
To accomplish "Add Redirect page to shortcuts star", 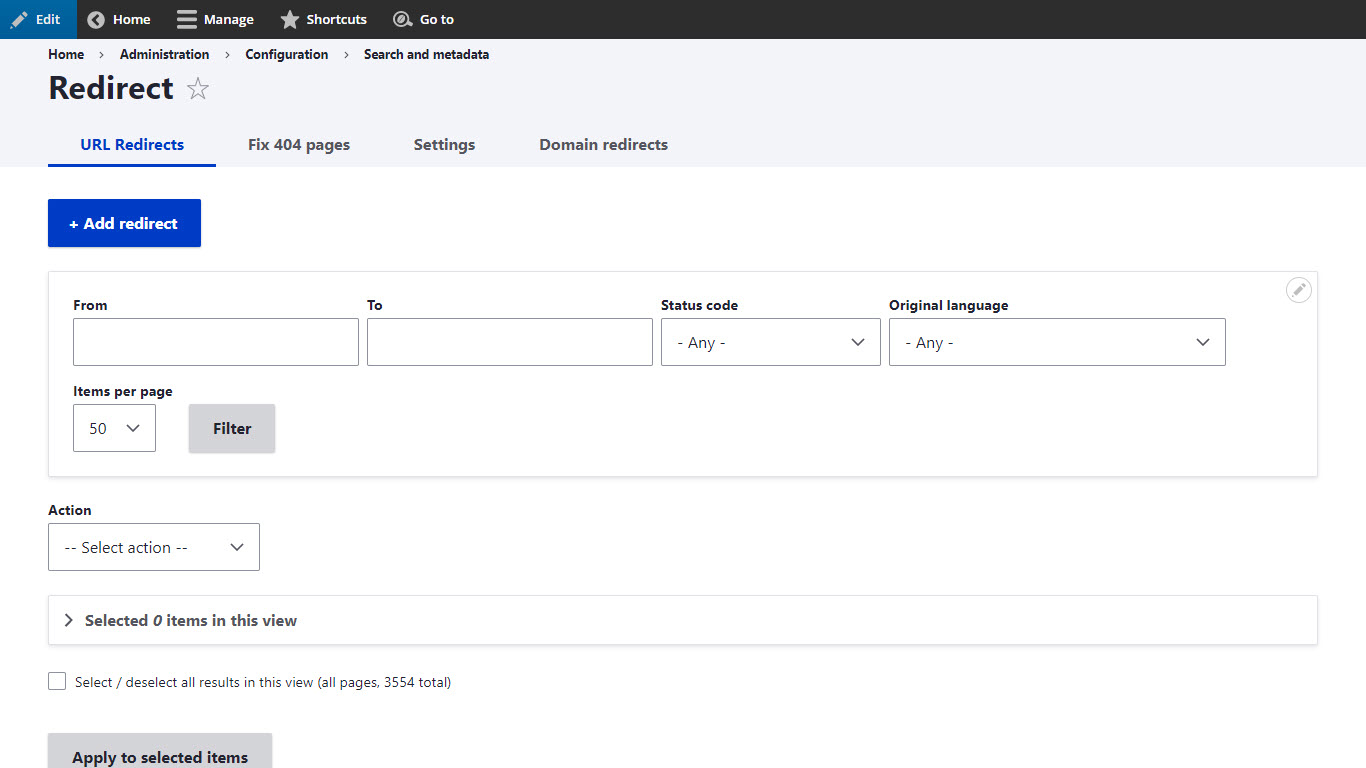I will coord(198,89).
